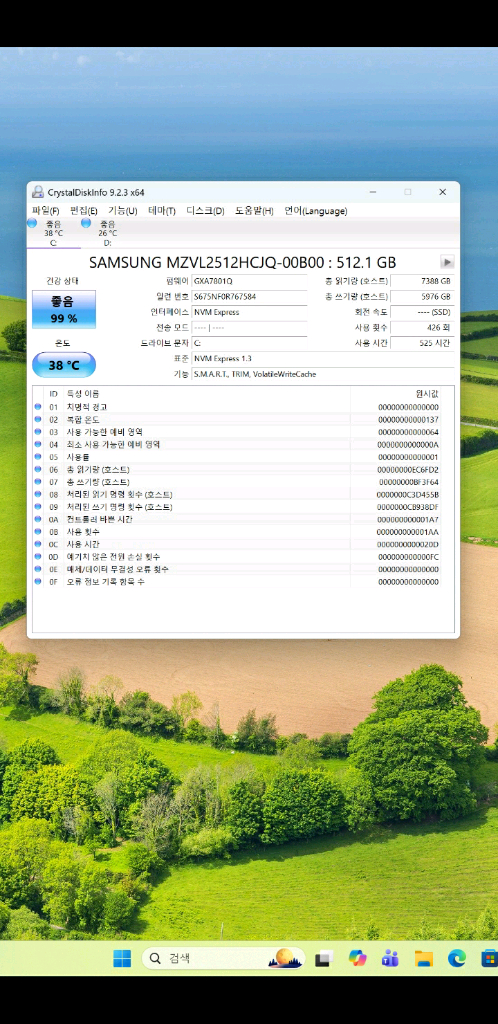Open Microsoft Teams from the taskbar
This screenshot has height=1024, width=498.
coord(390,958)
